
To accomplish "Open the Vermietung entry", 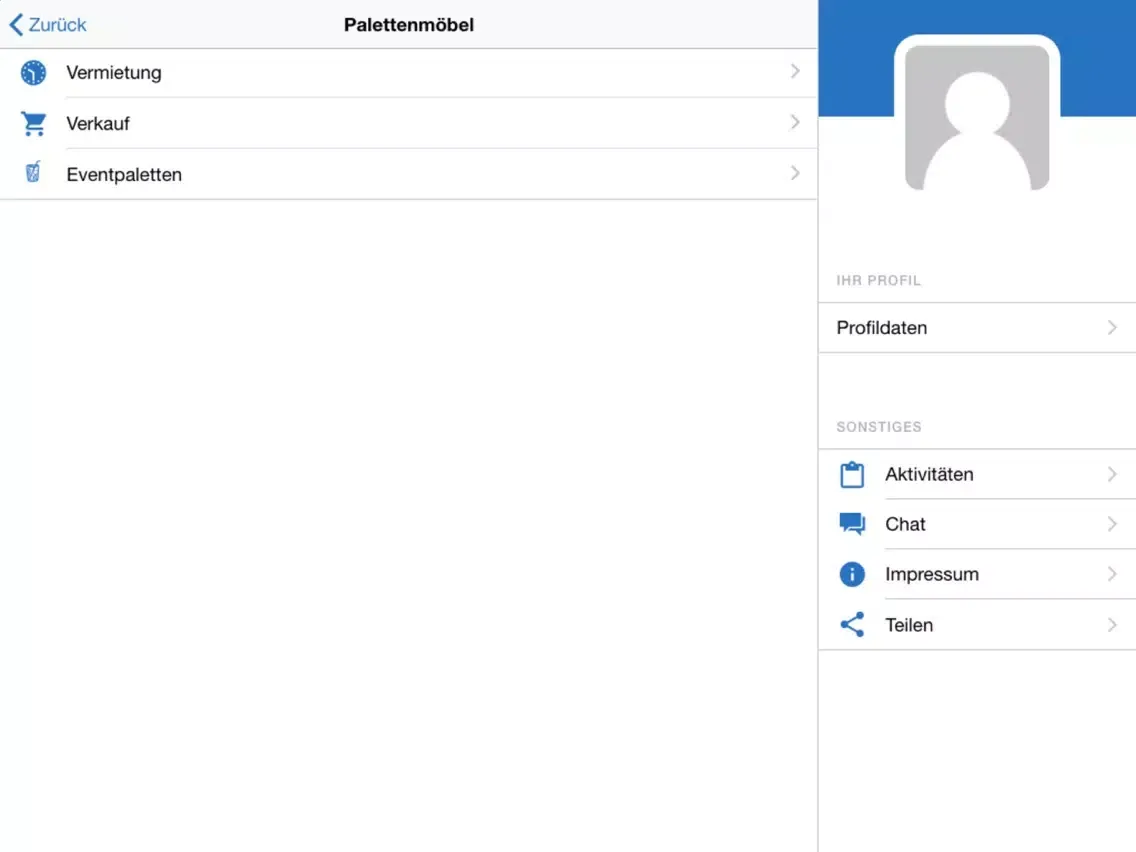I will 409,72.
